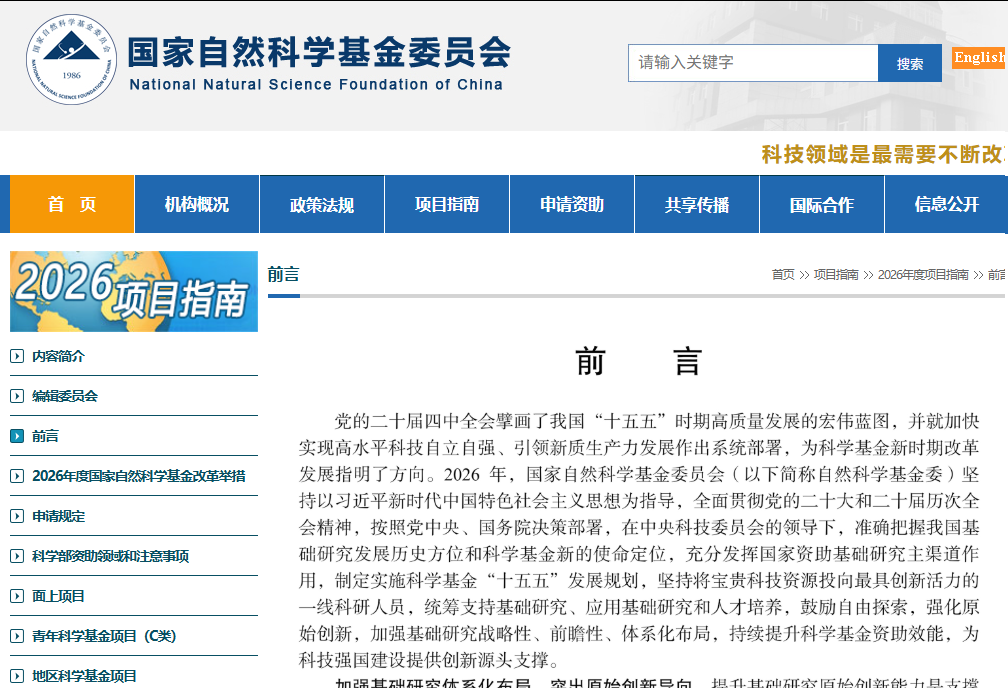Open the 政策法规 menu
The width and height of the screenshot is (1008, 688).
(x=321, y=203)
